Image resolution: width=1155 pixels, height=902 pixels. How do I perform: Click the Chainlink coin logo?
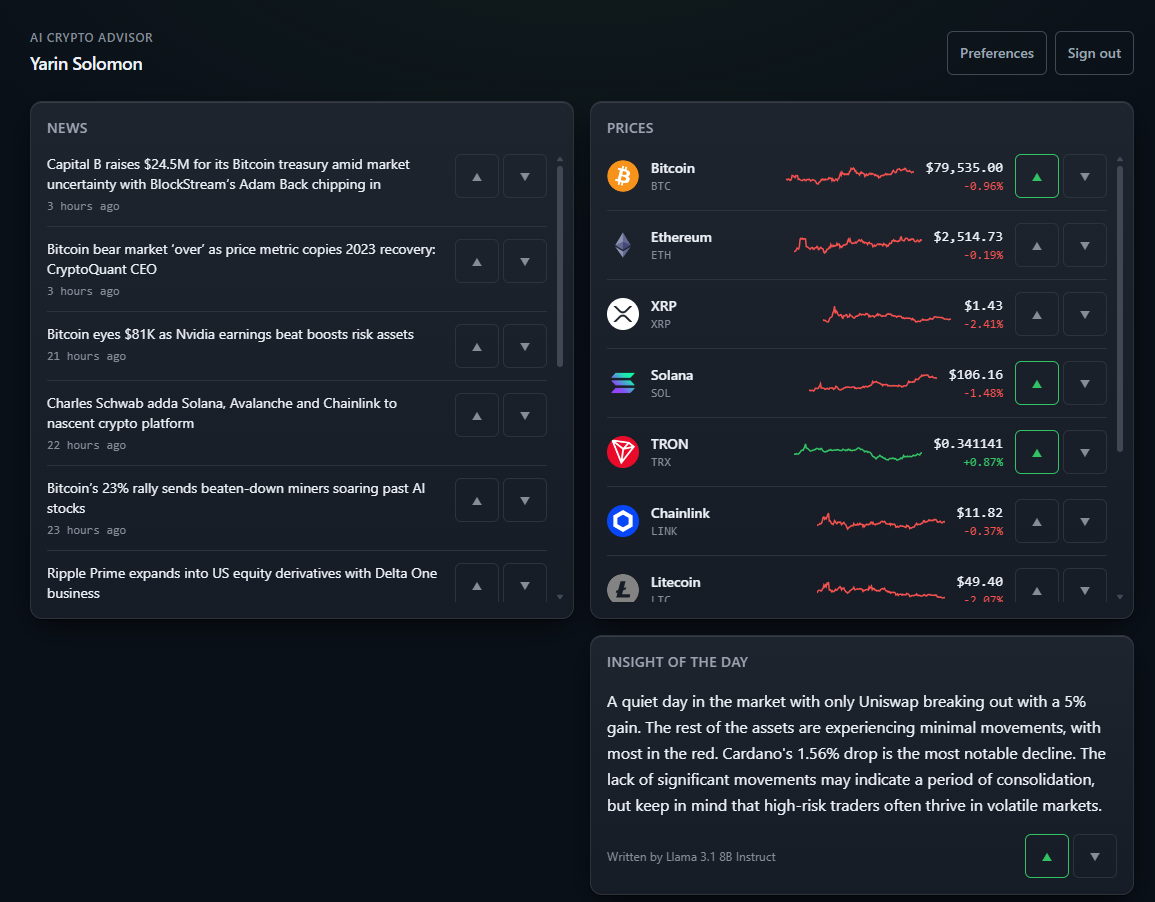[622, 521]
